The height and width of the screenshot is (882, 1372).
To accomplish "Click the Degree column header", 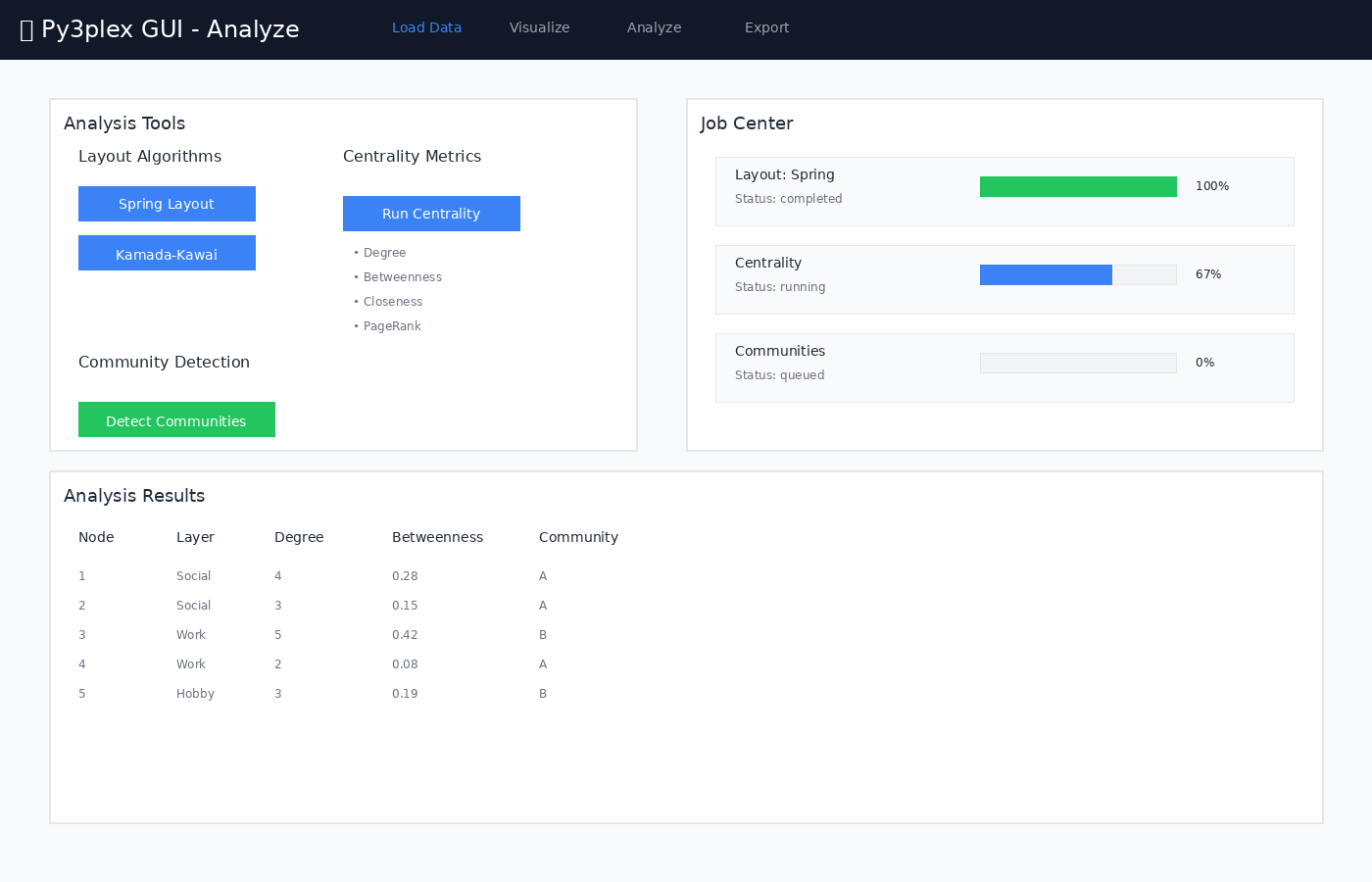I will 299,537.
